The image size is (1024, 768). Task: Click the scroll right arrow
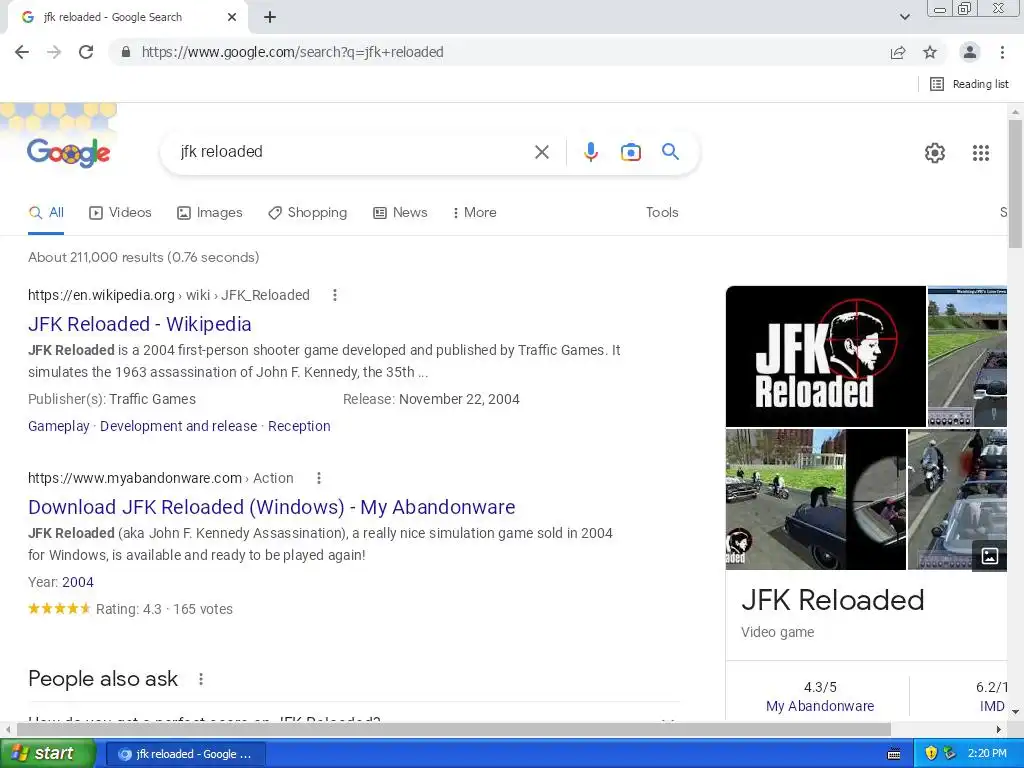pyautogui.click(x=999, y=729)
